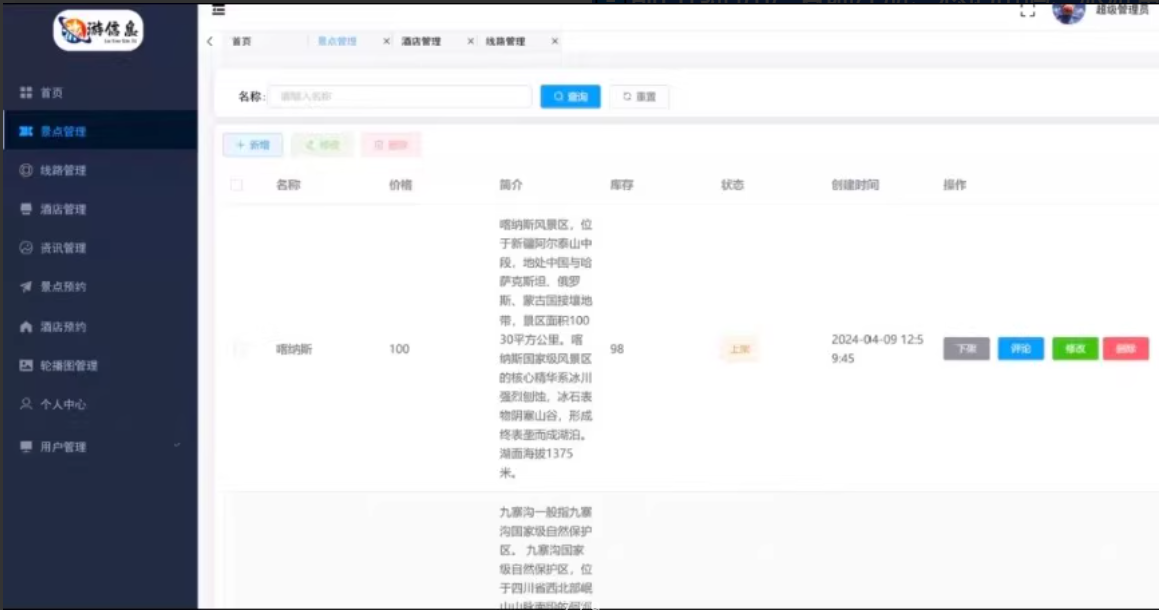Click the blue 查询 search button

point(570,96)
